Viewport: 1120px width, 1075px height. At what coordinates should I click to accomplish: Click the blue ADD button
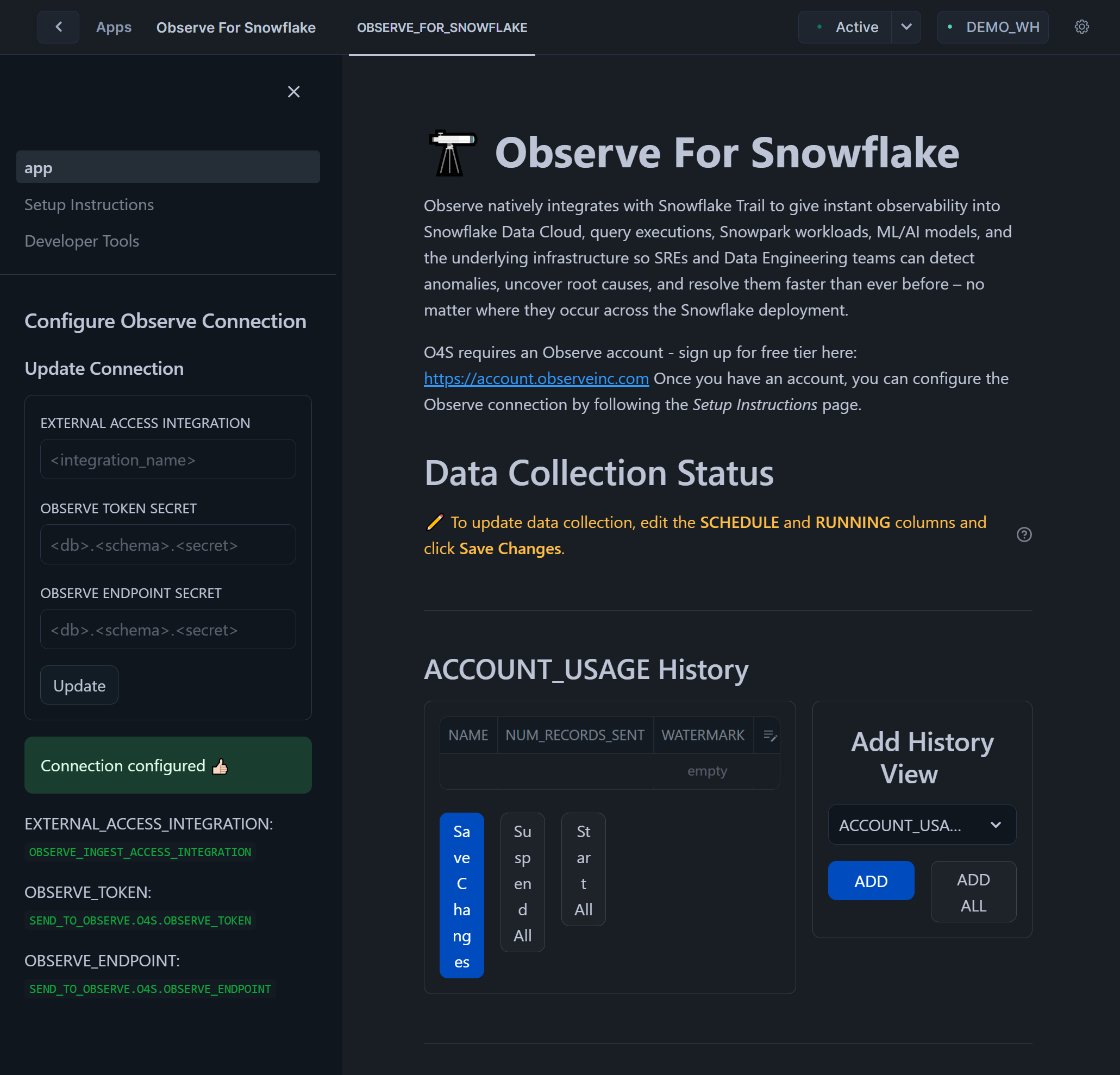point(870,880)
